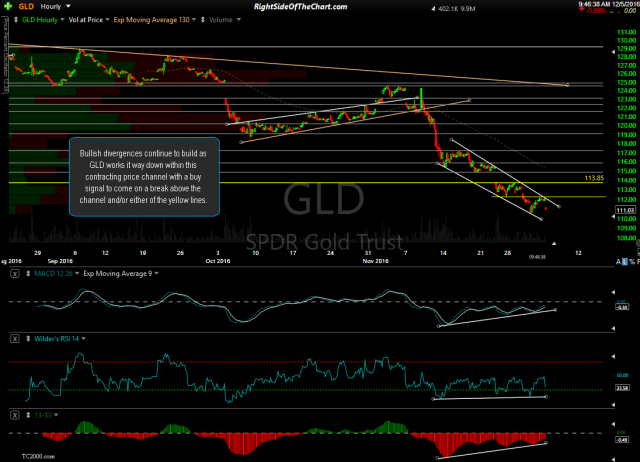Click the RSI current value tag 33.58
Screen dimensions: 640x462
click(x=622, y=387)
